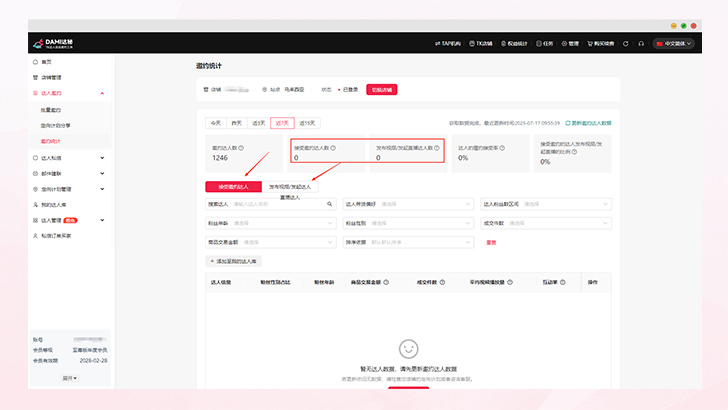Click help icon beside 接受邀约达人数
The height and width of the screenshot is (410, 728).
[333, 148]
